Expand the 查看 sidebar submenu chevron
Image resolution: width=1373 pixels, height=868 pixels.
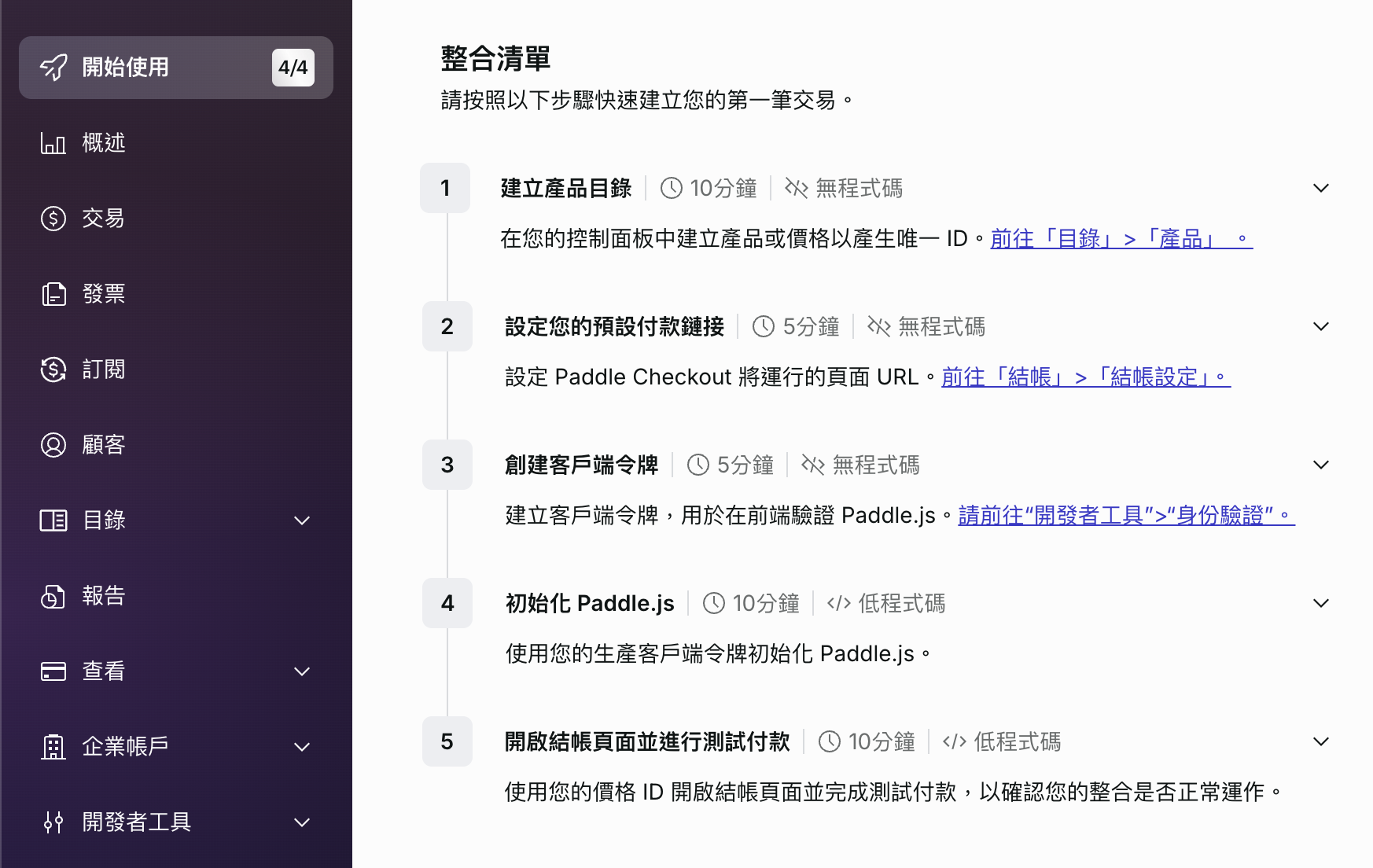click(302, 671)
